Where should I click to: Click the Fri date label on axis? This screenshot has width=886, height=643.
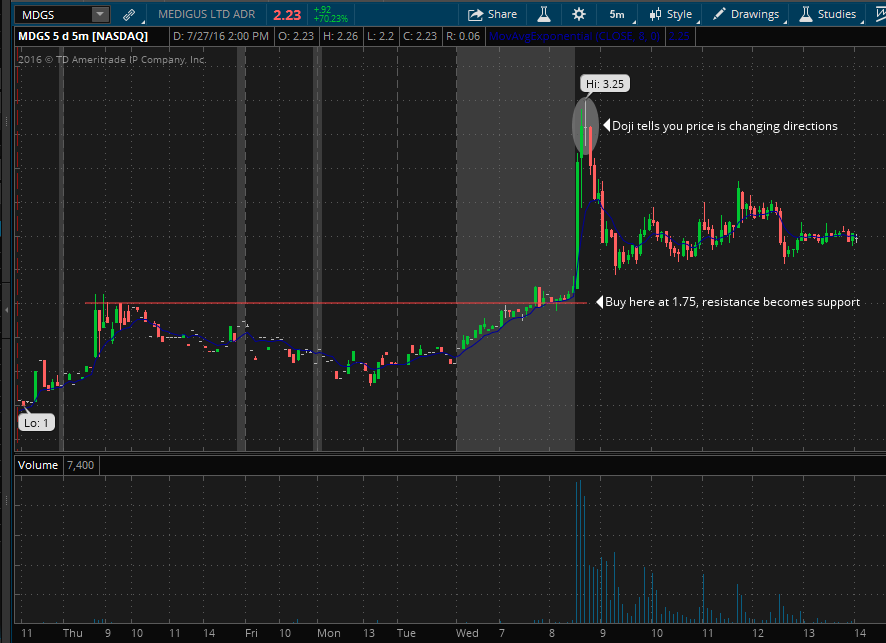(x=251, y=633)
